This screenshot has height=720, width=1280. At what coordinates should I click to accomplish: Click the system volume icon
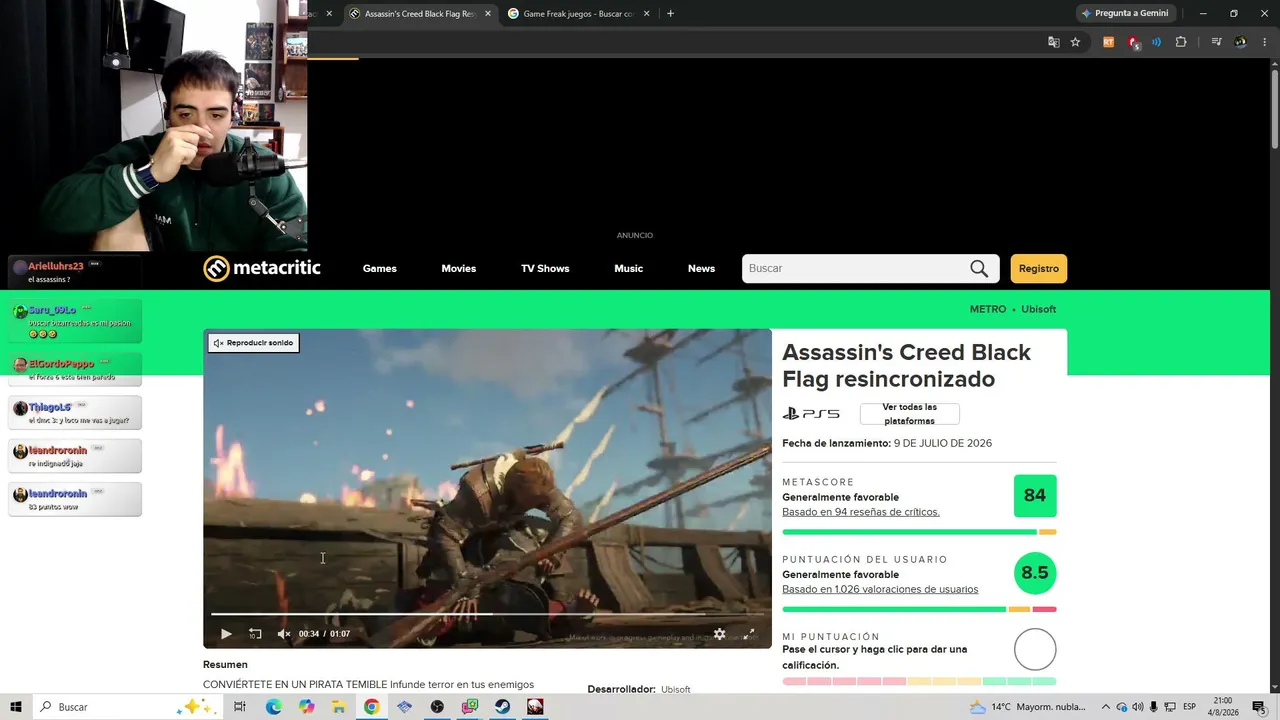(1136, 707)
